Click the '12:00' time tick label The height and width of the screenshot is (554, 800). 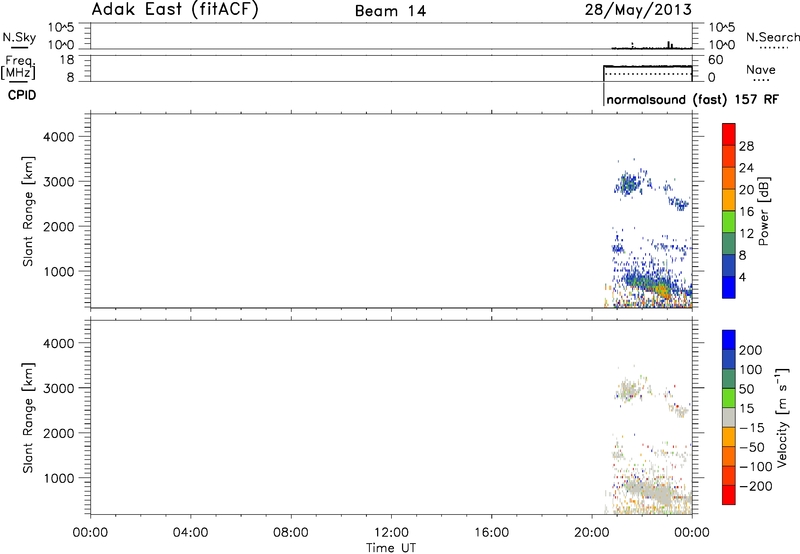coord(391,533)
